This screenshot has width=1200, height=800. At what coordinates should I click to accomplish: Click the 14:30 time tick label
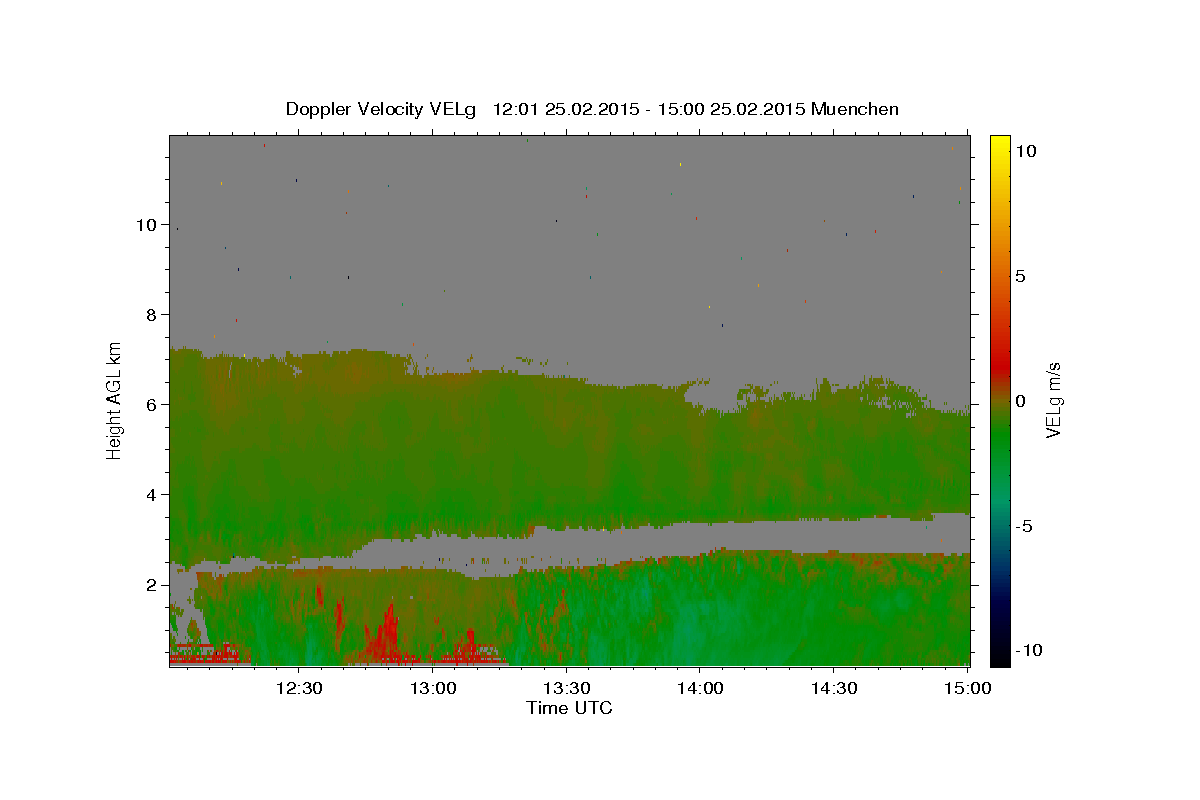(833, 689)
